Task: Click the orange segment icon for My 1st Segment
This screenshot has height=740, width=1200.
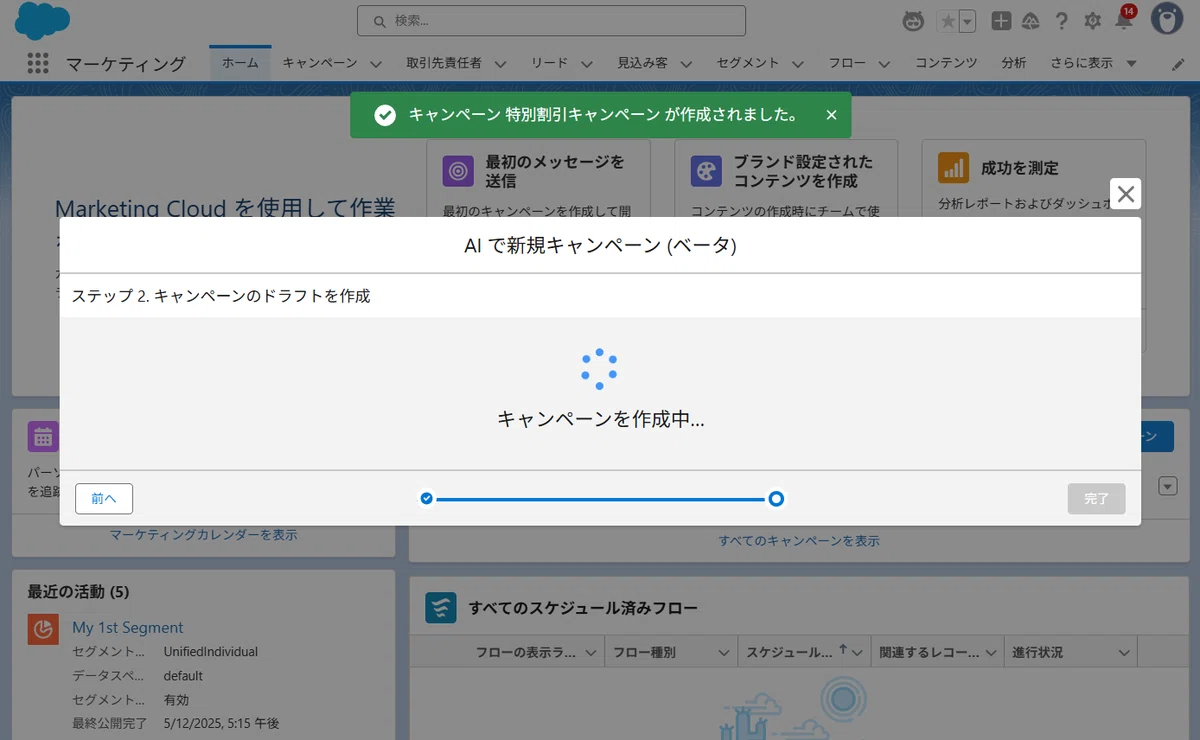Action: coord(43,629)
